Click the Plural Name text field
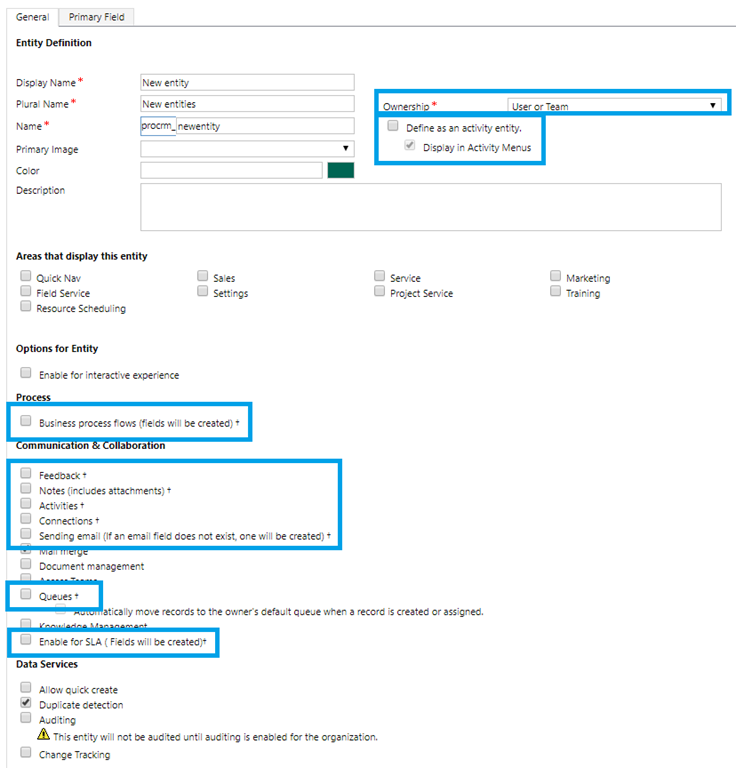736x768 pixels. 247,104
